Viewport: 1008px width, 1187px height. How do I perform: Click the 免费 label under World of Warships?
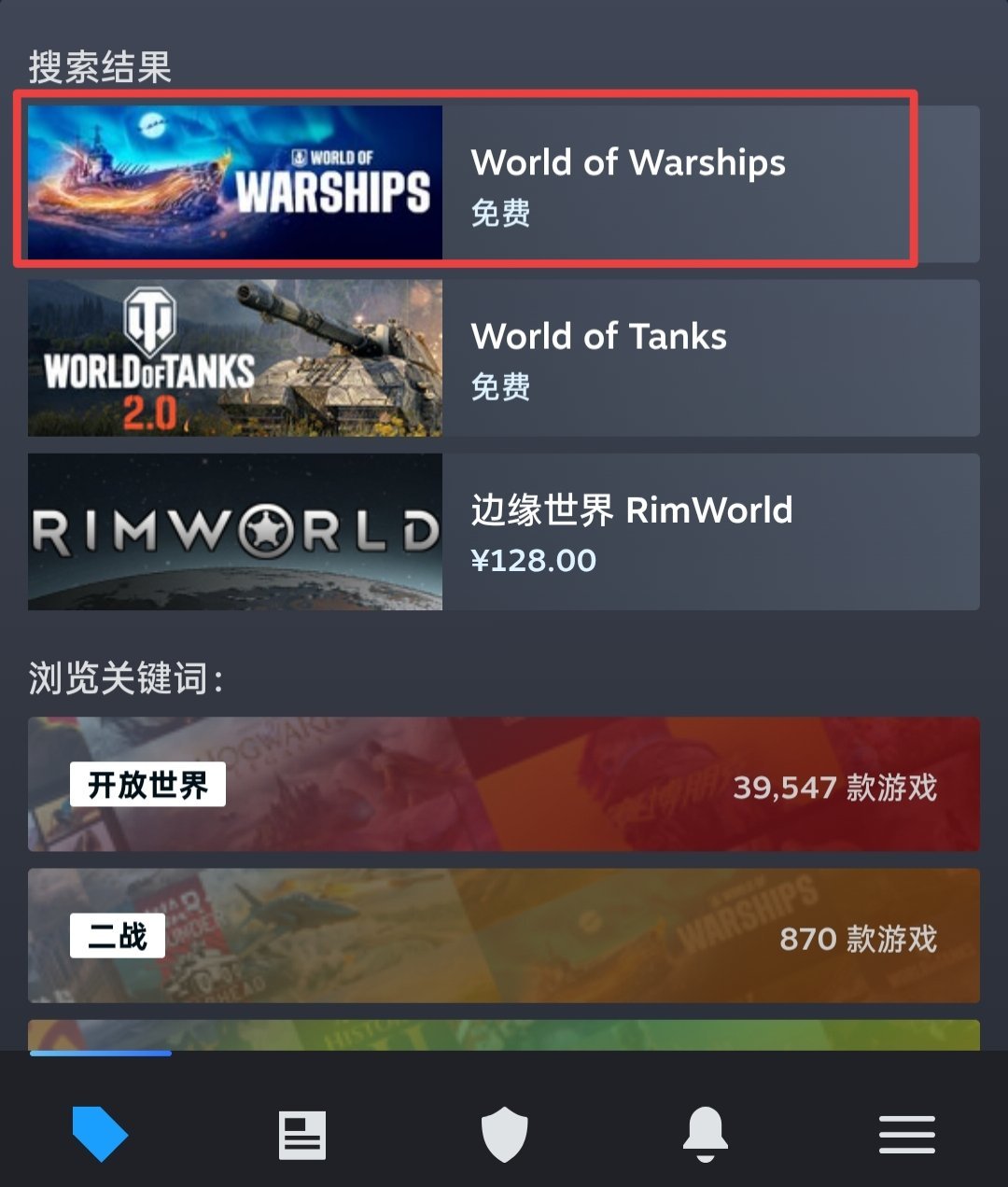501,213
